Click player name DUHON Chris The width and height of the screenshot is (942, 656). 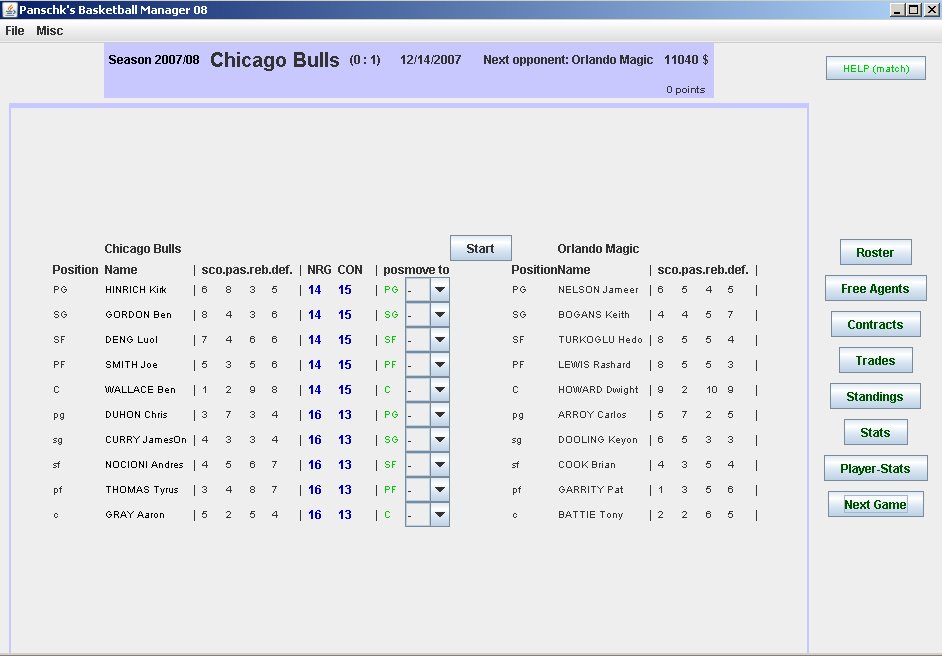coord(136,415)
